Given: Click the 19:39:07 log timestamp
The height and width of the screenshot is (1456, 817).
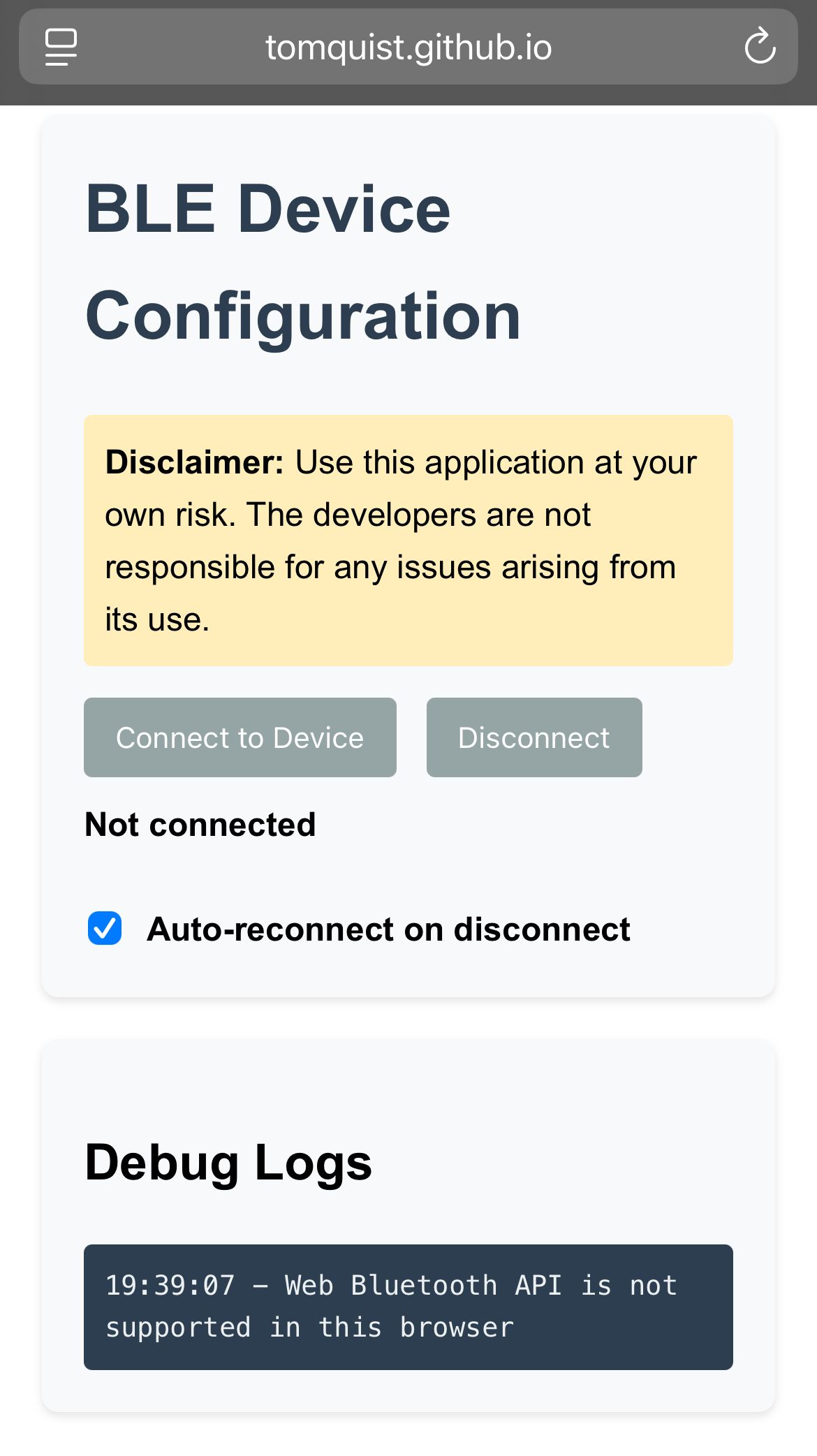Looking at the screenshot, I should (170, 1286).
